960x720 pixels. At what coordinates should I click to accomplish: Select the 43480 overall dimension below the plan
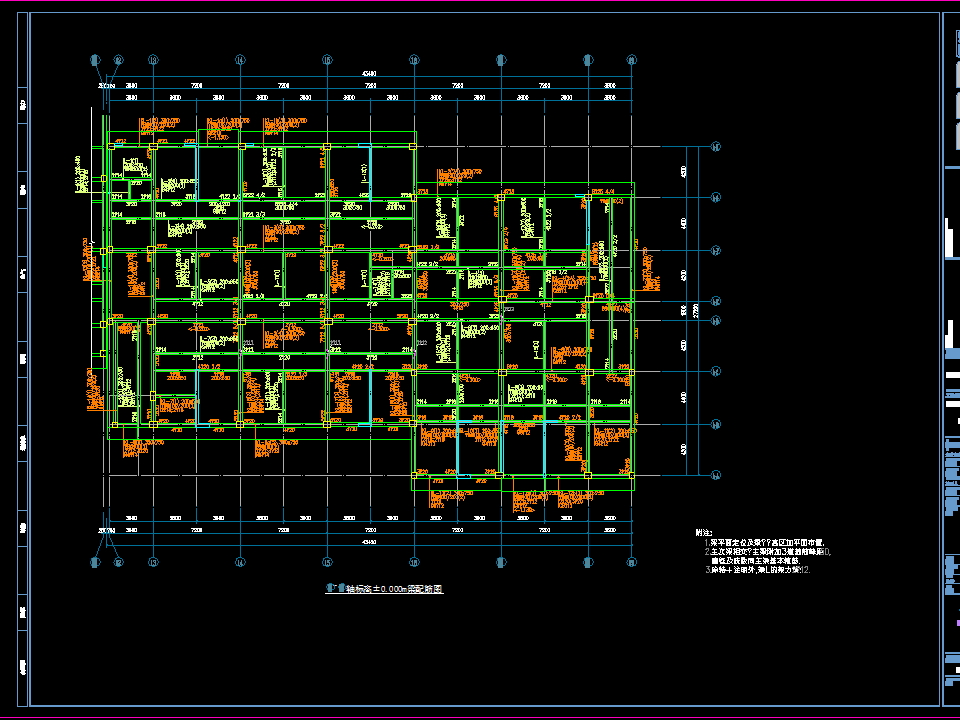(370, 542)
